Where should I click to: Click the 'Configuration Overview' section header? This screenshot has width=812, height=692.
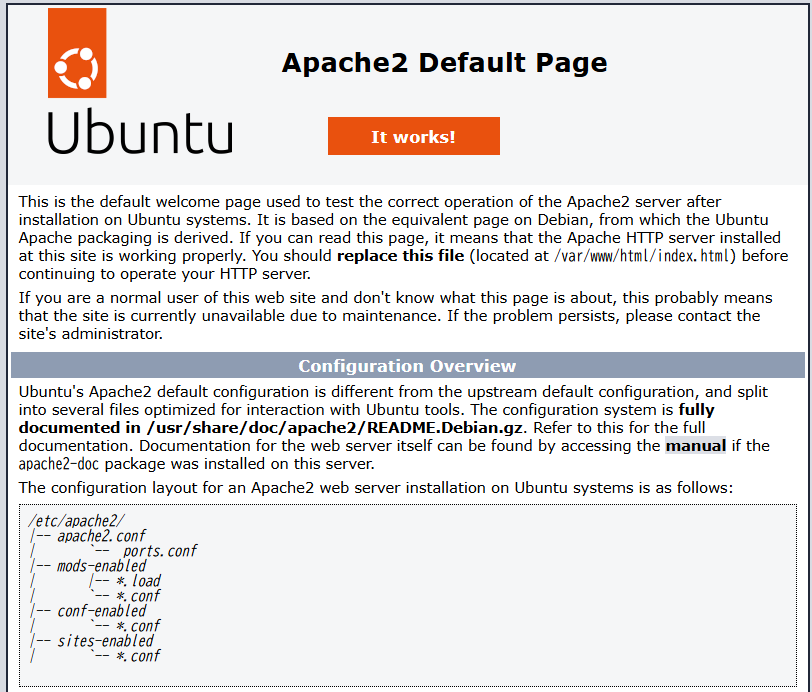pos(408,366)
